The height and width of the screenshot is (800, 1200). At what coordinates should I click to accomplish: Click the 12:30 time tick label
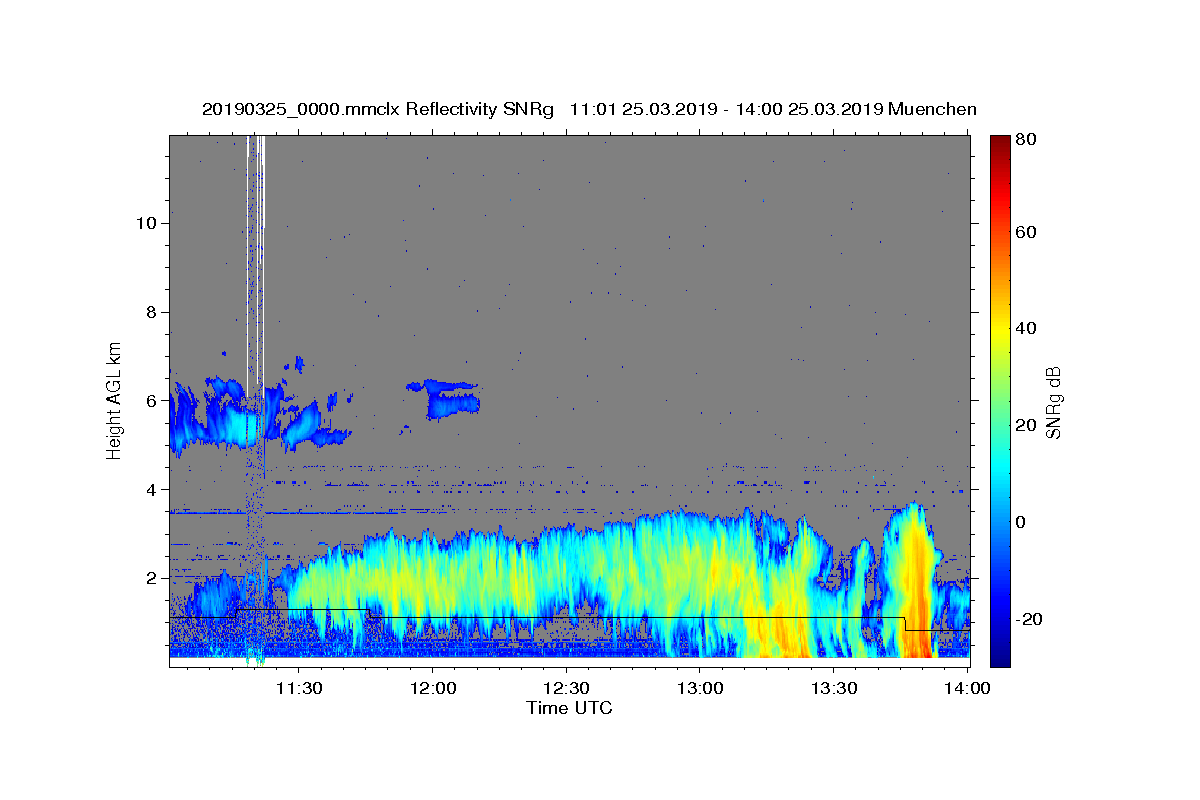pyautogui.click(x=567, y=688)
